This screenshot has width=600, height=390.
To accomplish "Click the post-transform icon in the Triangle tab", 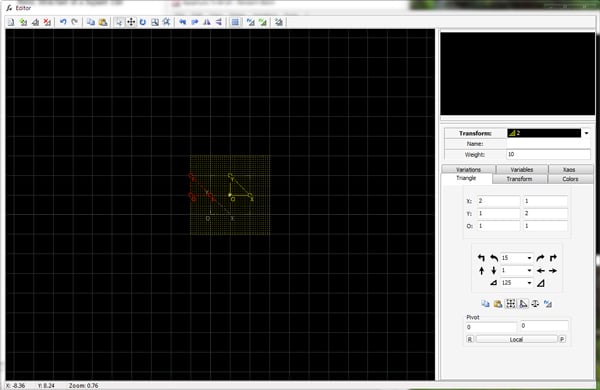I will click(548, 304).
